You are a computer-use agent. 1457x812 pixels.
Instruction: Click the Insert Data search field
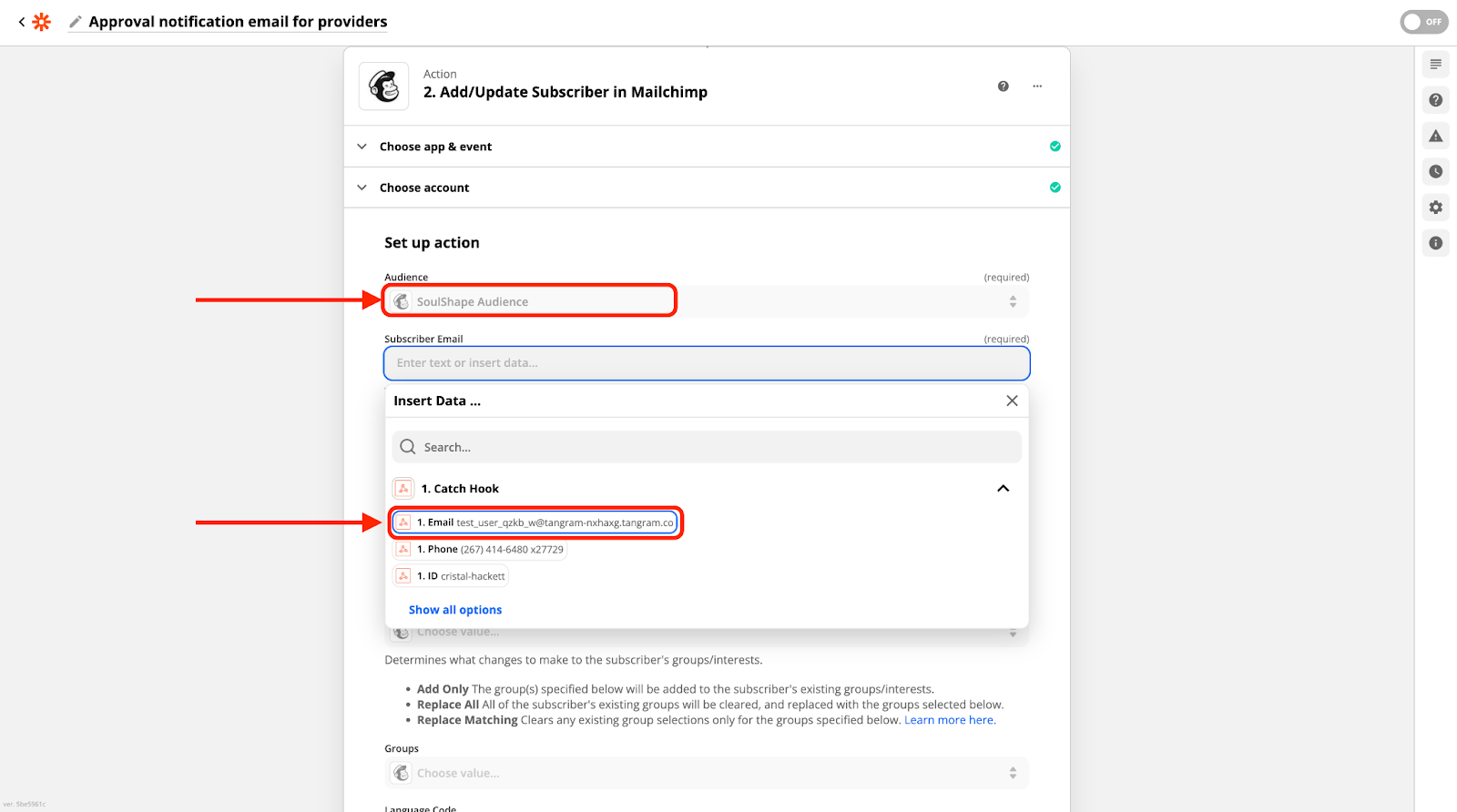707,447
